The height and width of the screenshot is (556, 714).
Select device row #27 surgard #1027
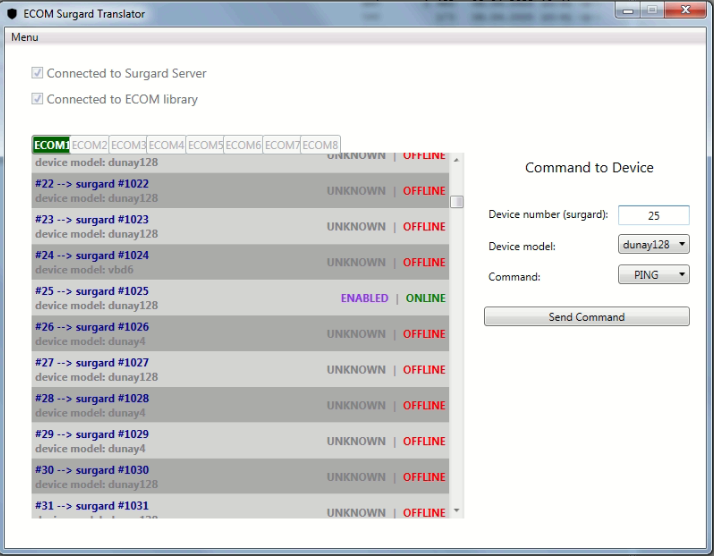tap(240, 369)
